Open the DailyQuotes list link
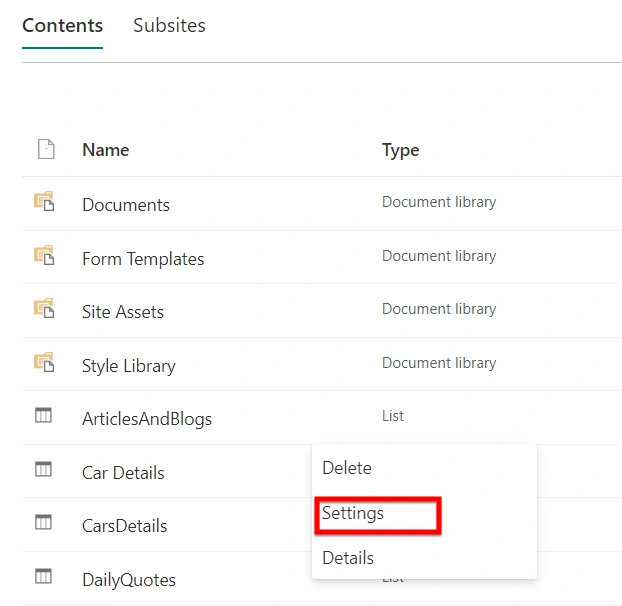Image resolution: width=622 pixels, height=606 pixels. coord(129,580)
